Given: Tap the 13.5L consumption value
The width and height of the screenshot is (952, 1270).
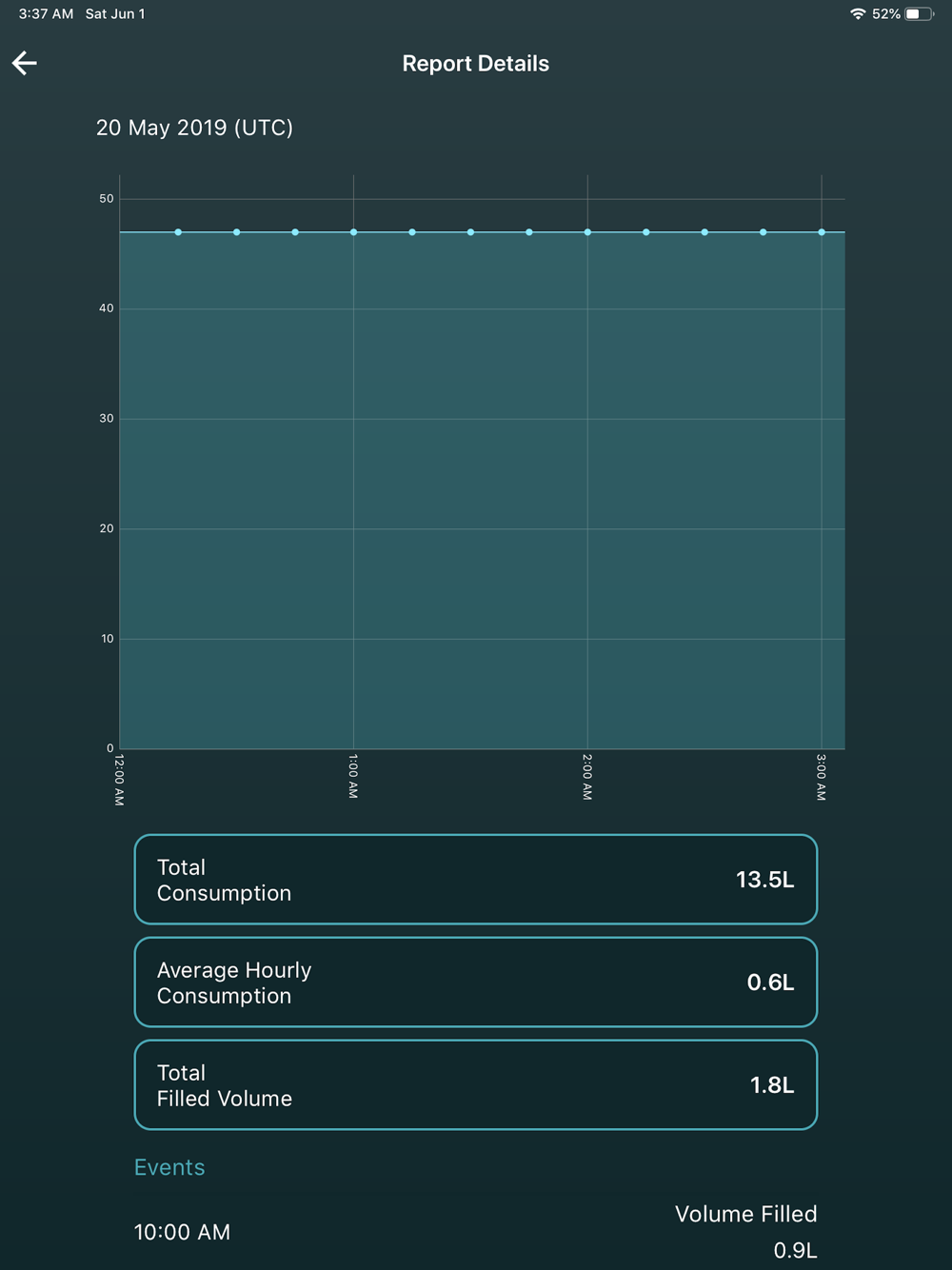Looking at the screenshot, I should click(764, 880).
